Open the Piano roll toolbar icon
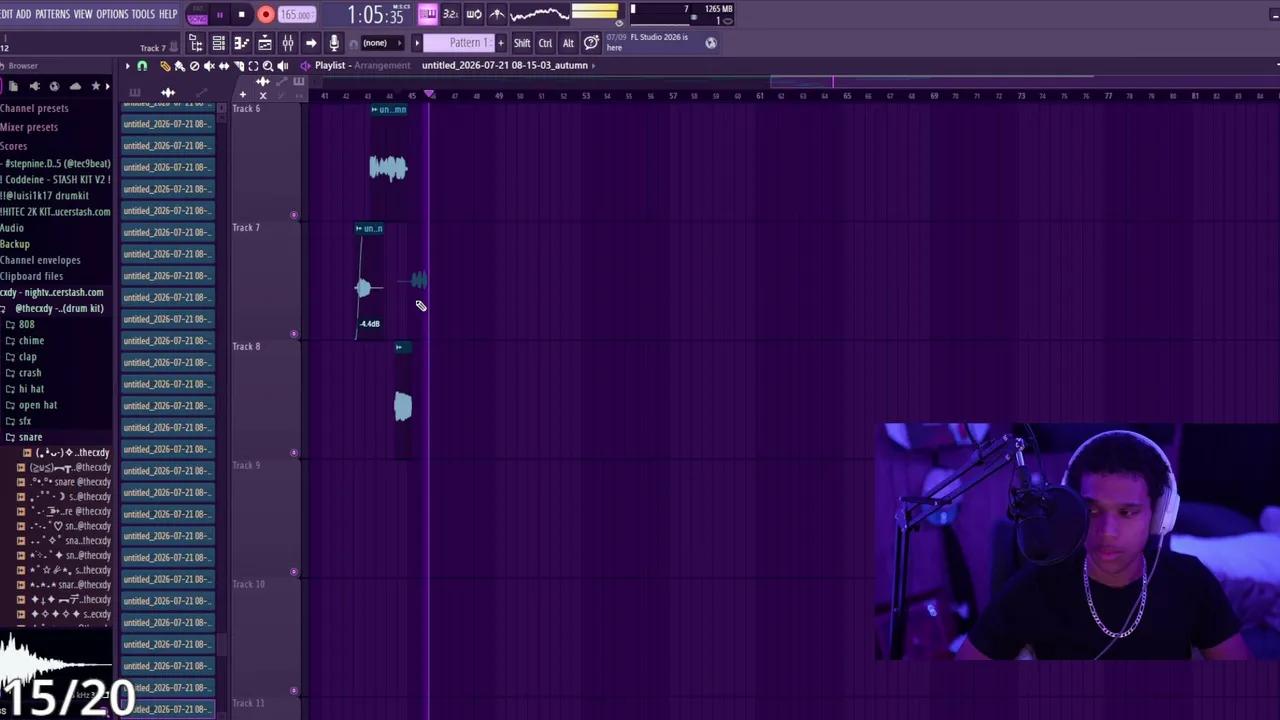The height and width of the screenshot is (720, 1280). 242,43
